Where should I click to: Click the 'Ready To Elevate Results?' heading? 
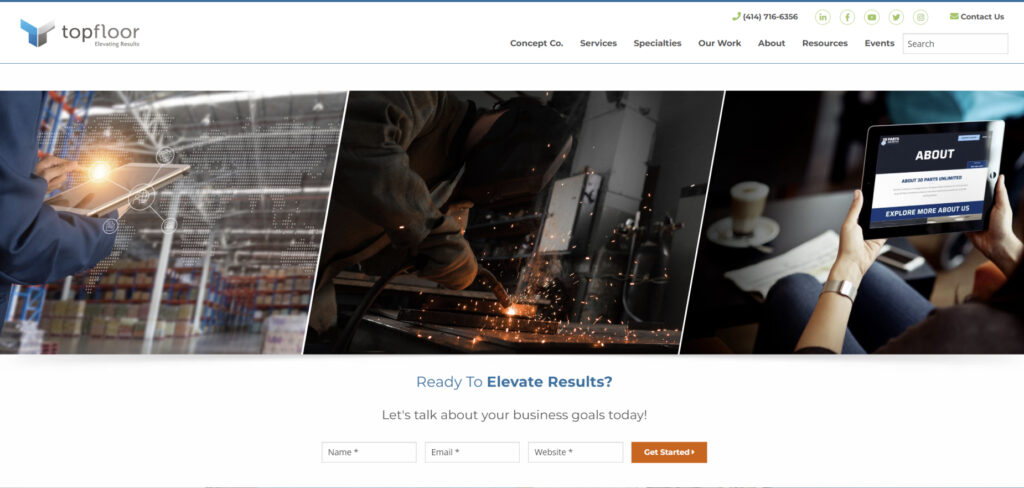click(514, 382)
